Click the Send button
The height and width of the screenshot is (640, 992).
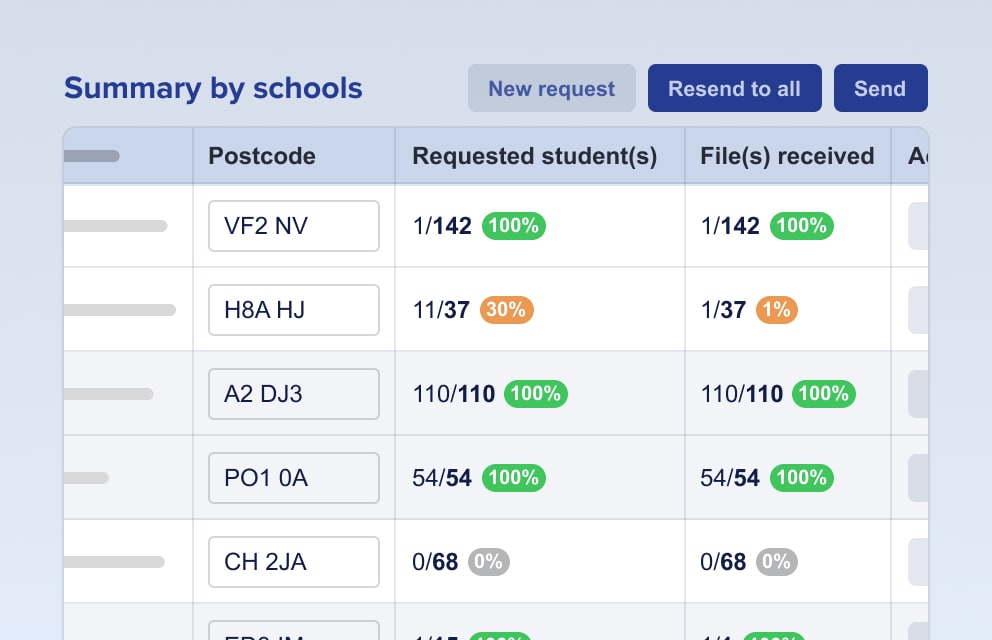(x=881, y=88)
